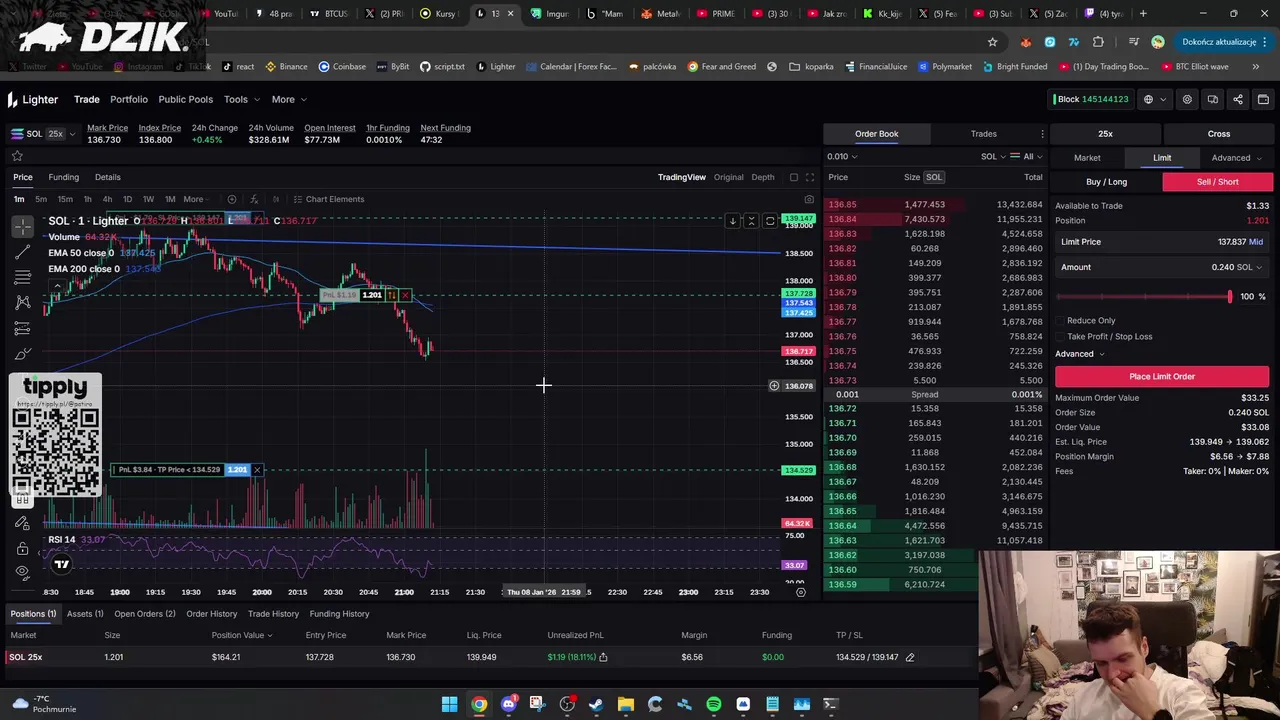Screen dimensions: 1280x720
Task: Switch to Sell / Short side
Action: pyautogui.click(x=1217, y=182)
